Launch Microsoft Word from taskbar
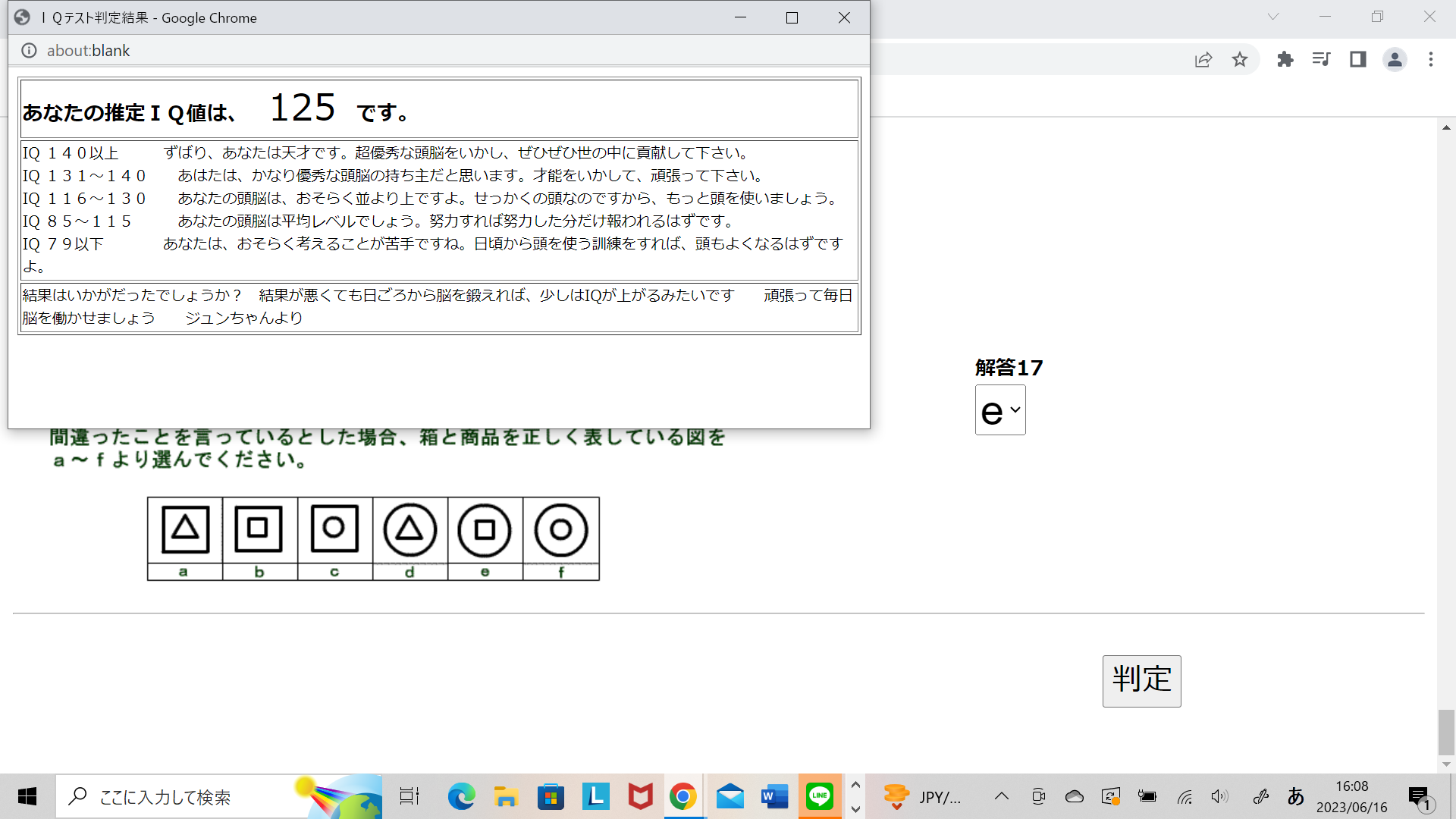Image resolution: width=1456 pixels, height=819 pixels. 774,796
